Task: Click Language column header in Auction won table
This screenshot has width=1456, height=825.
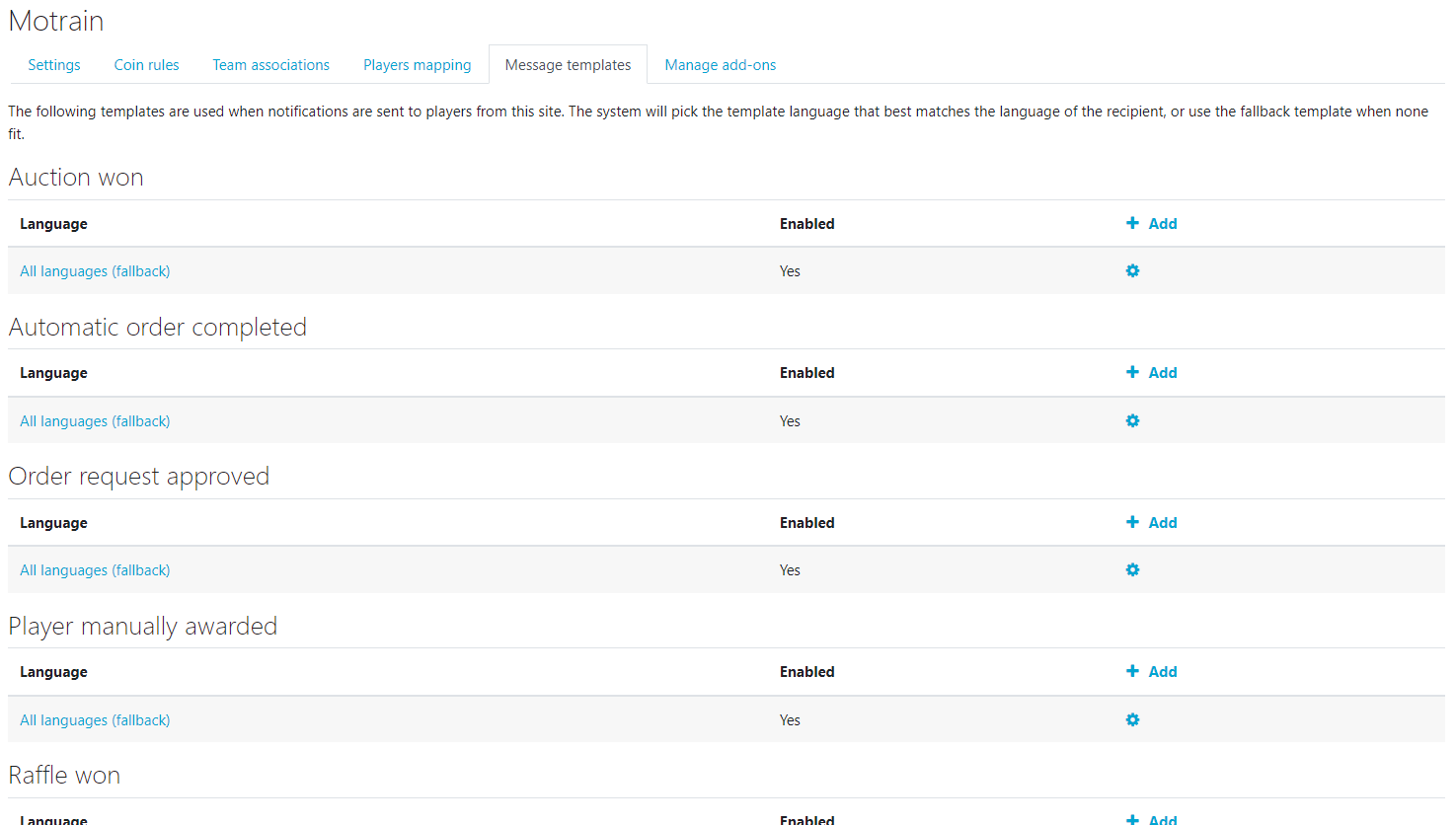Action: [53, 224]
